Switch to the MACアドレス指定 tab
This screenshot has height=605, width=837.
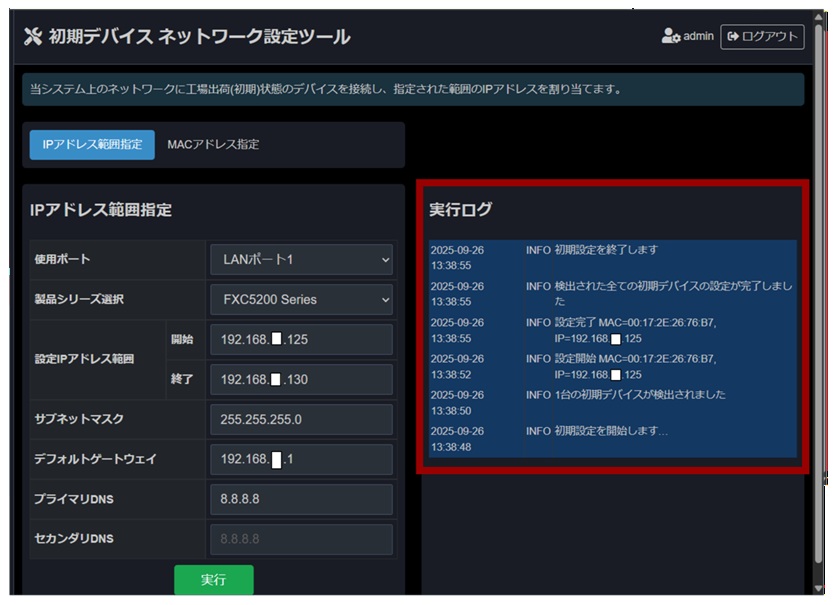click(x=213, y=145)
